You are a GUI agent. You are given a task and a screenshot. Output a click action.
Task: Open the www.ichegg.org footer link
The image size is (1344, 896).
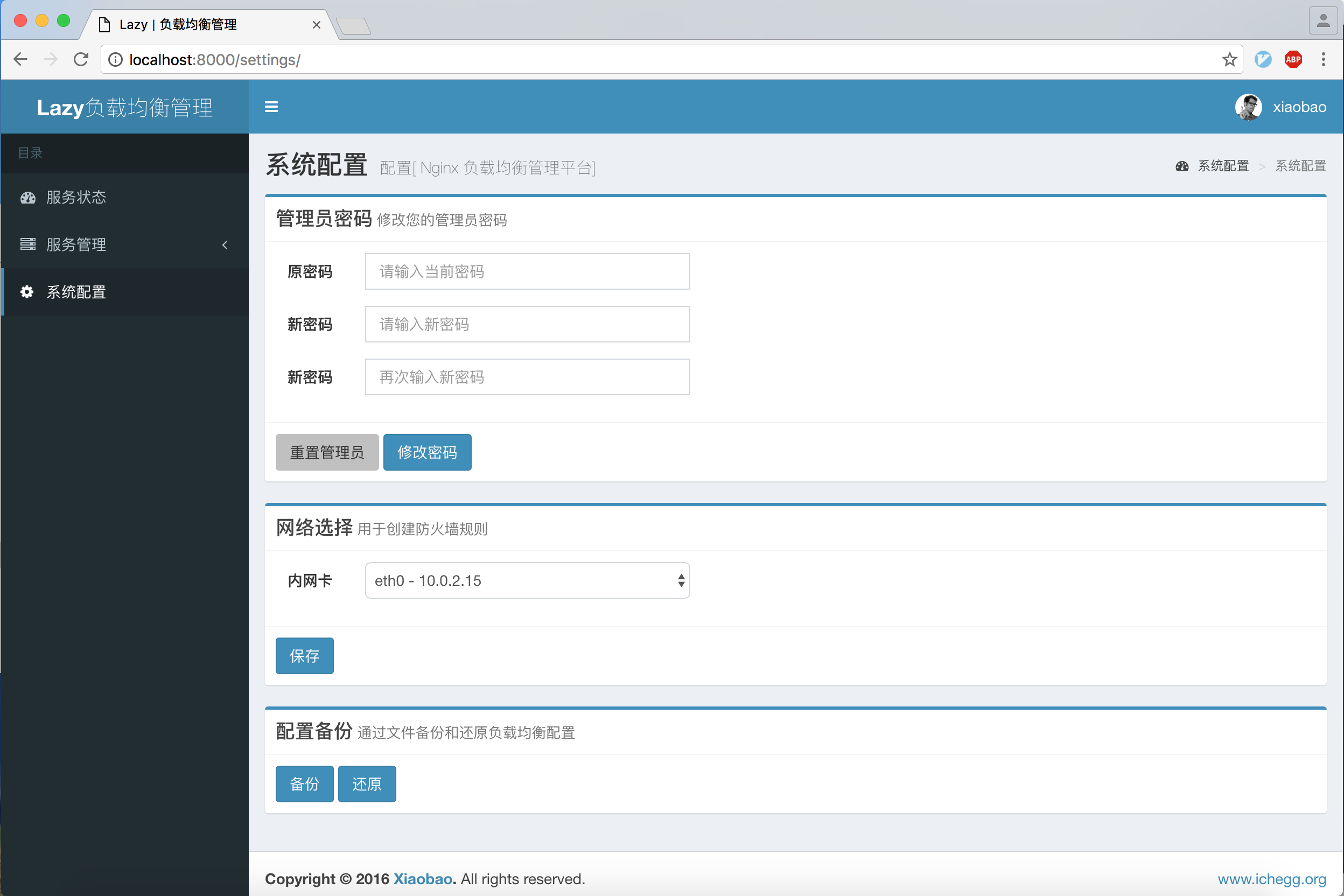[1271, 879]
